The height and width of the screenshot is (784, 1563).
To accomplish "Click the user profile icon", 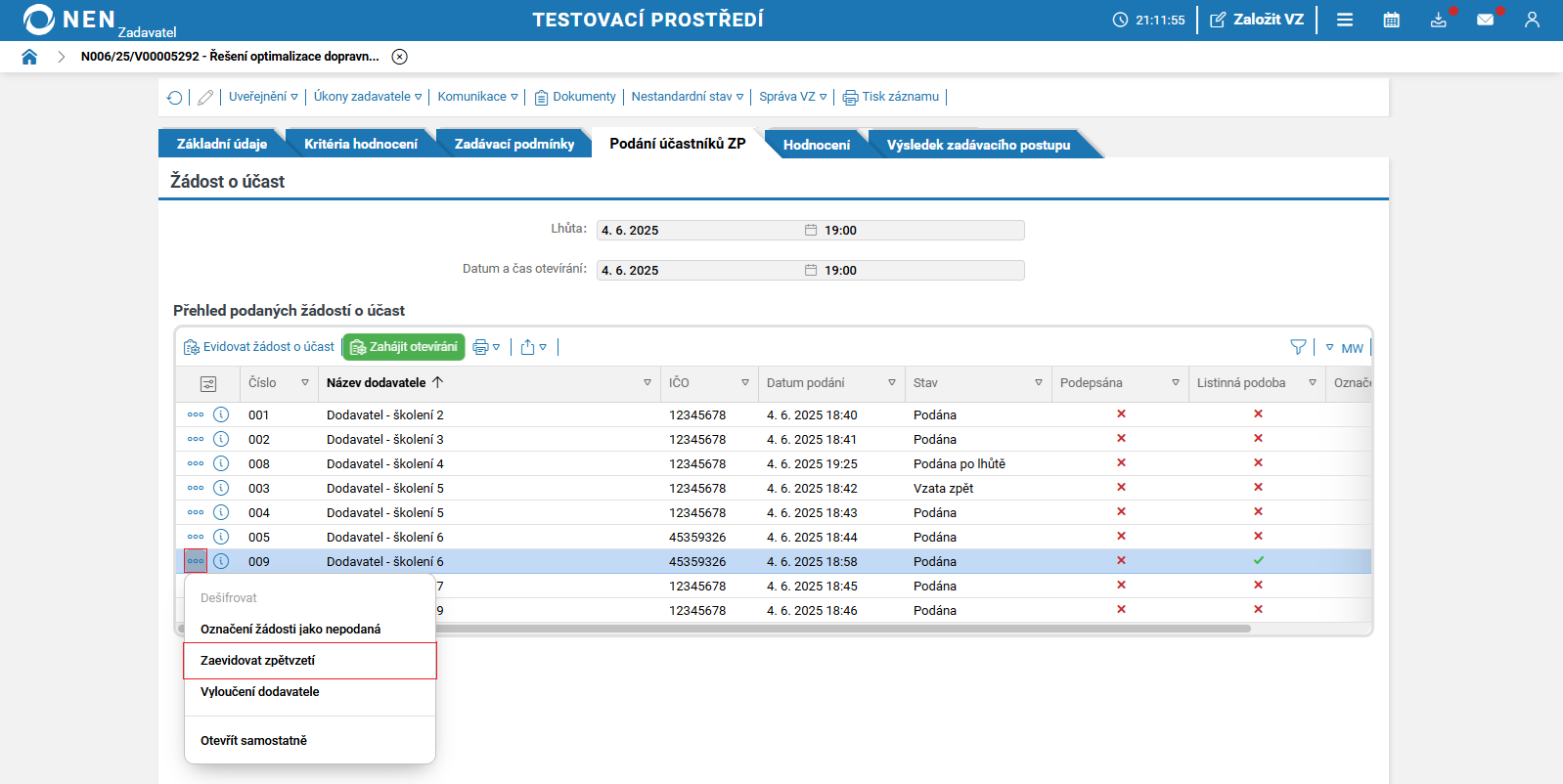I will 1532,20.
